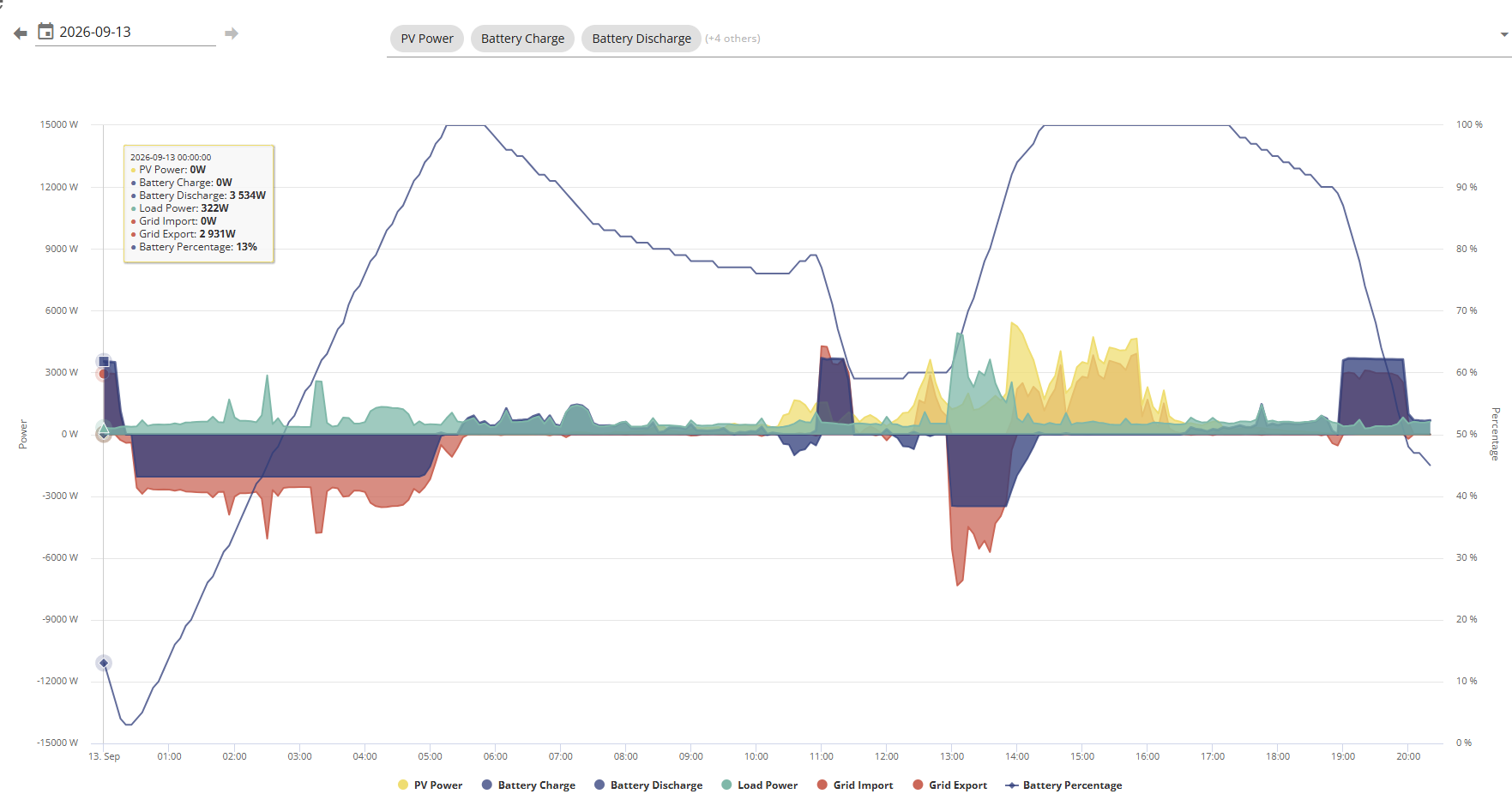1512x800 pixels.
Task: Toggle Battery Charge series in legend
Action: coord(528,785)
